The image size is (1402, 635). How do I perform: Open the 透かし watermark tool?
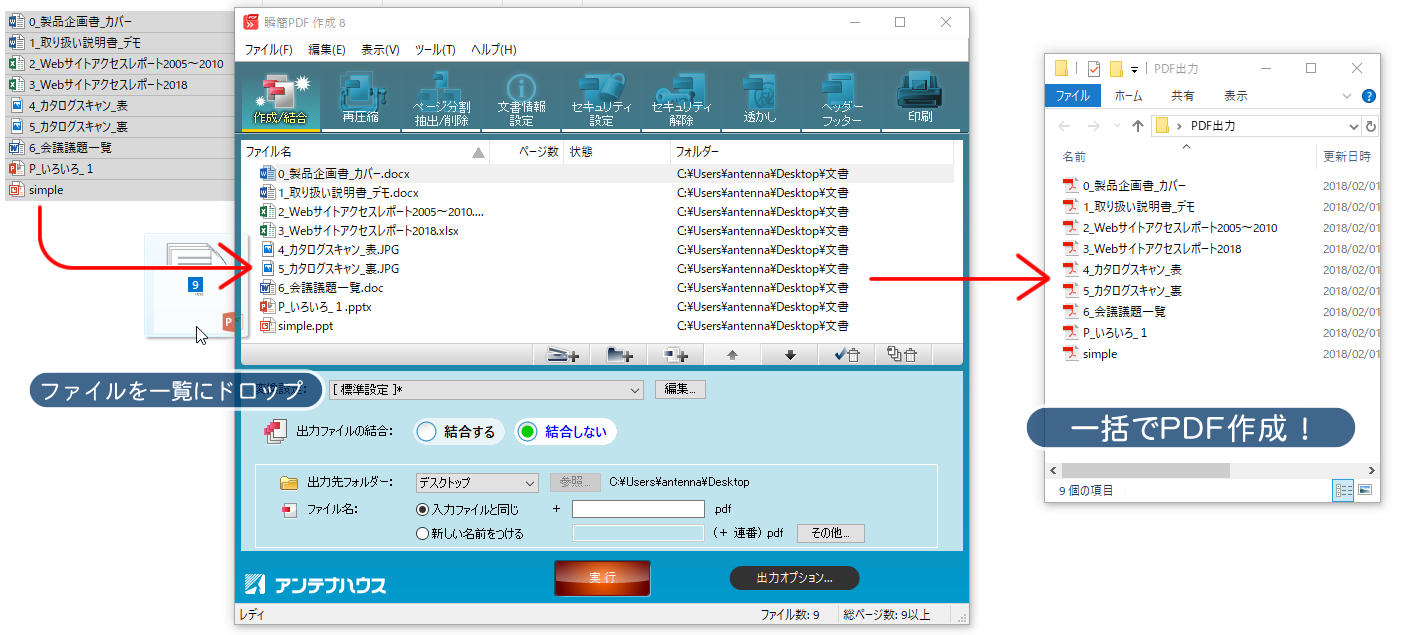pos(760,98)
